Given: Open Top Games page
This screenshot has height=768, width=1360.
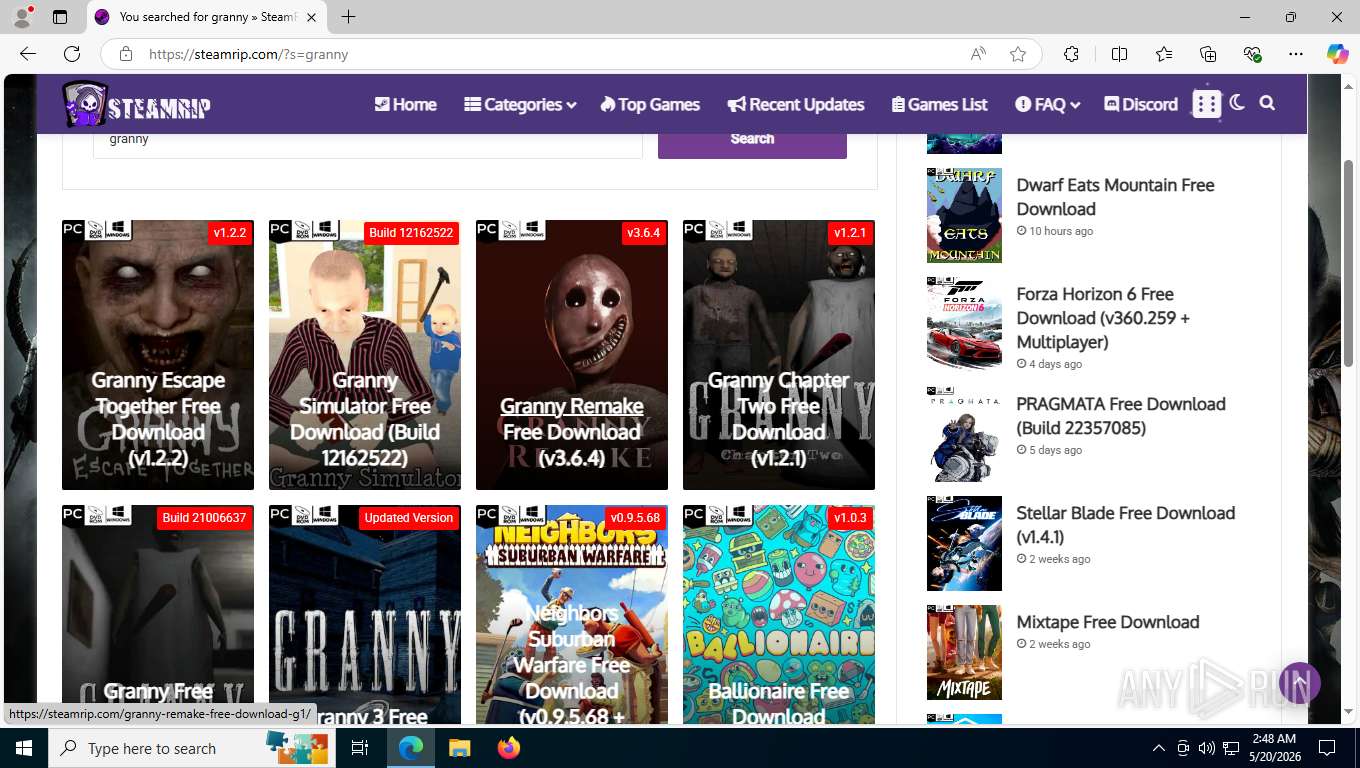Looking at the screenshot, I should tap(650, 104).
